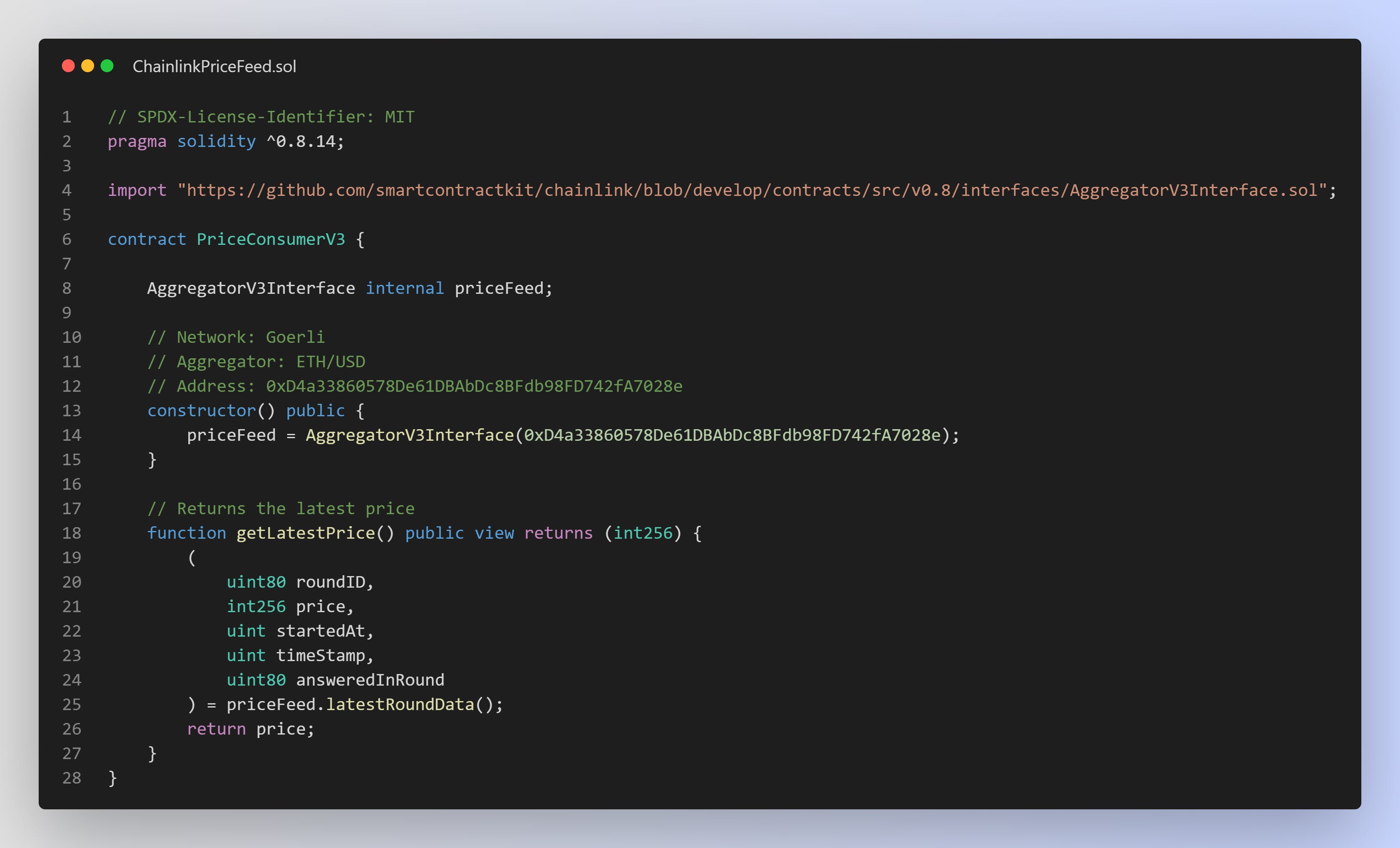Viewport: 1400px width, 848px height.
Task: Select the pragma solidity version declaration
Action: (225, 141)
